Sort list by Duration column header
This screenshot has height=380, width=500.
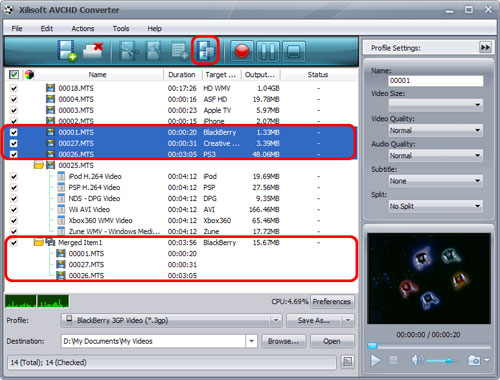coord(182,75)
